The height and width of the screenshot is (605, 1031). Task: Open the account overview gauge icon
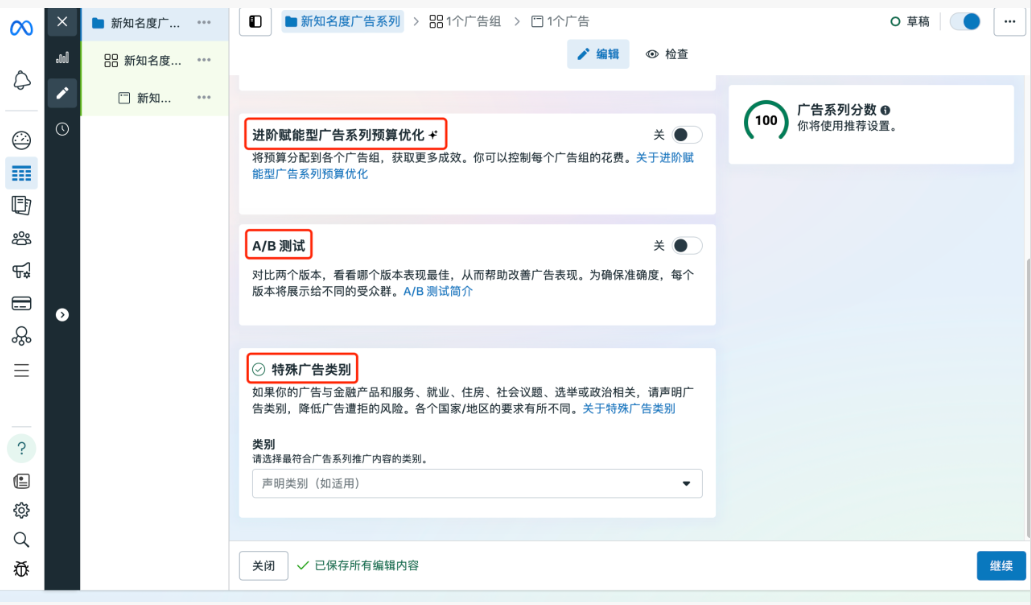[x=21, y=140]
